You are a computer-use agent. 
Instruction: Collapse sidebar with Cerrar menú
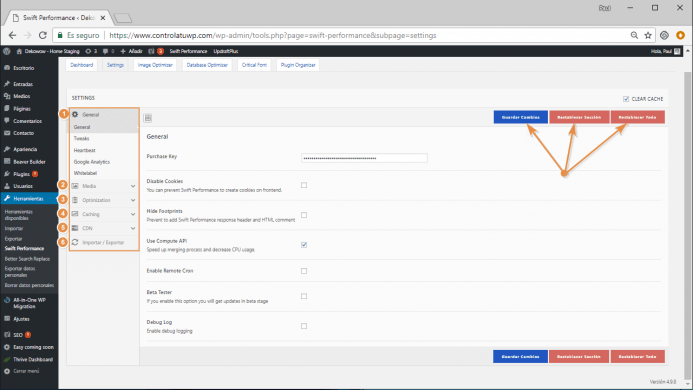(26, 371)
